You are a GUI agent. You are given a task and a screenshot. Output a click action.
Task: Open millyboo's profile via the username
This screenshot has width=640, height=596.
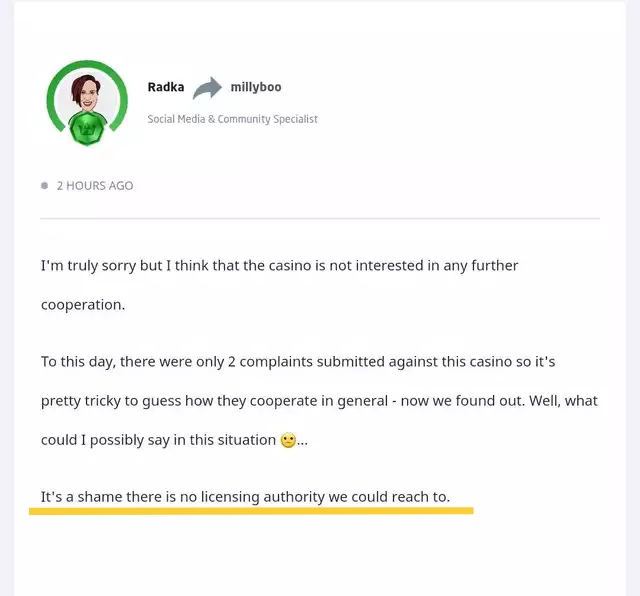[256, 87]
